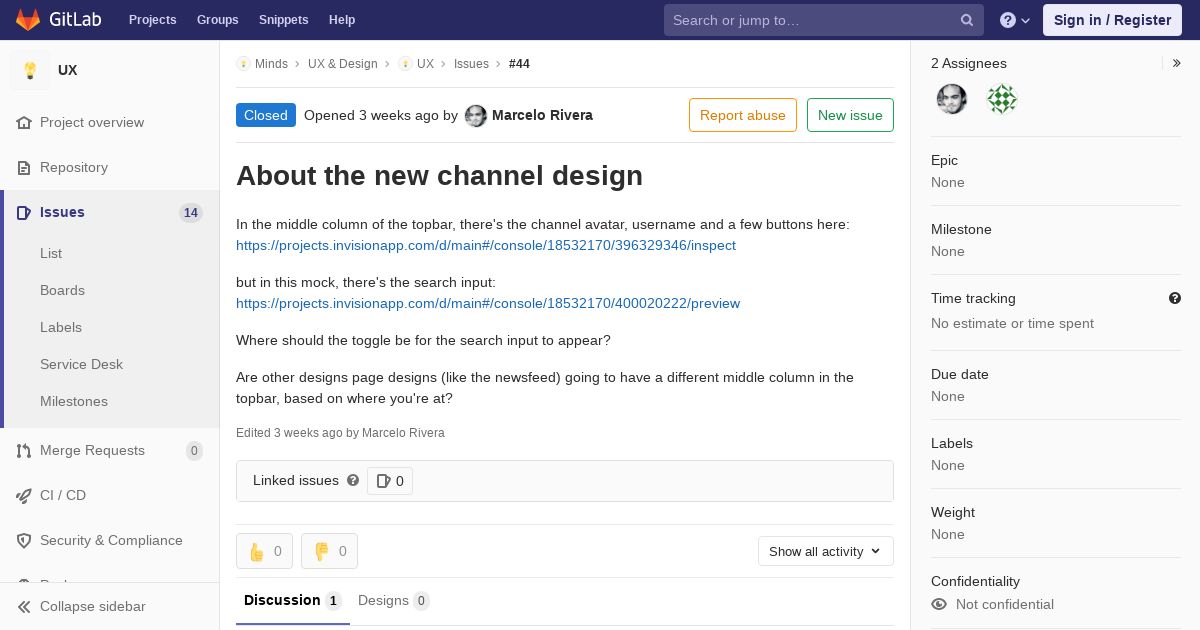Click the UX breadcrumb lightbulb icon
This screenshot has height=630, width=1200.
pos(405,64)
